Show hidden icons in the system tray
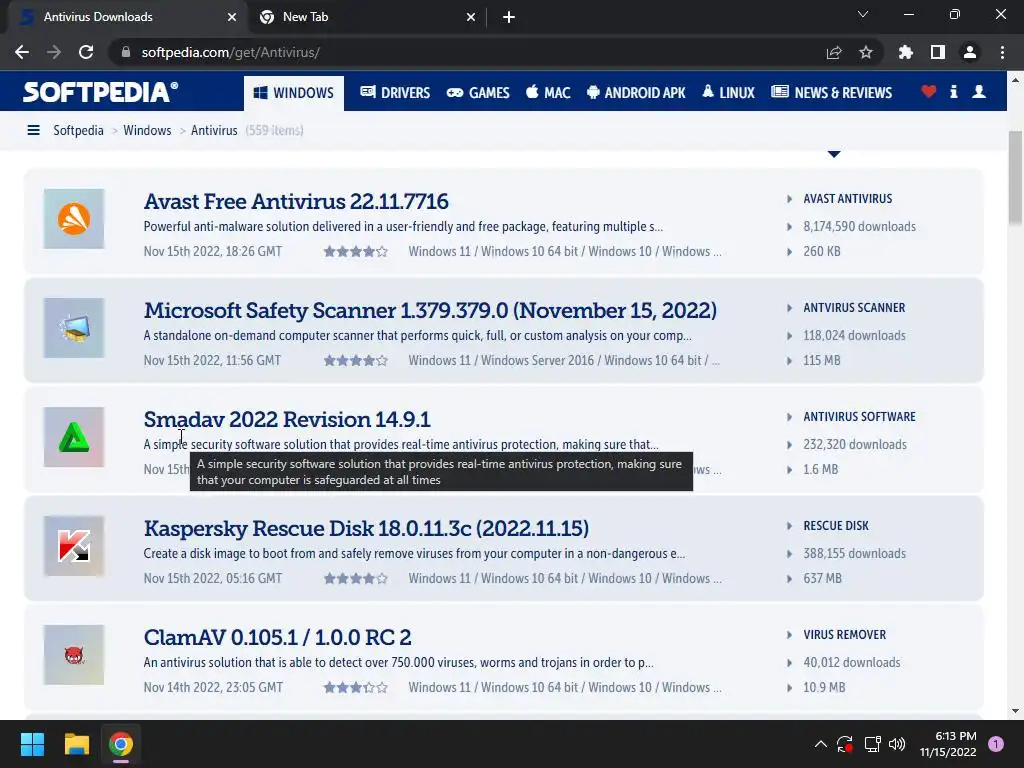The height and width of the screenshot is (768, 1024). pyautogui.click(x=821, y=744)
